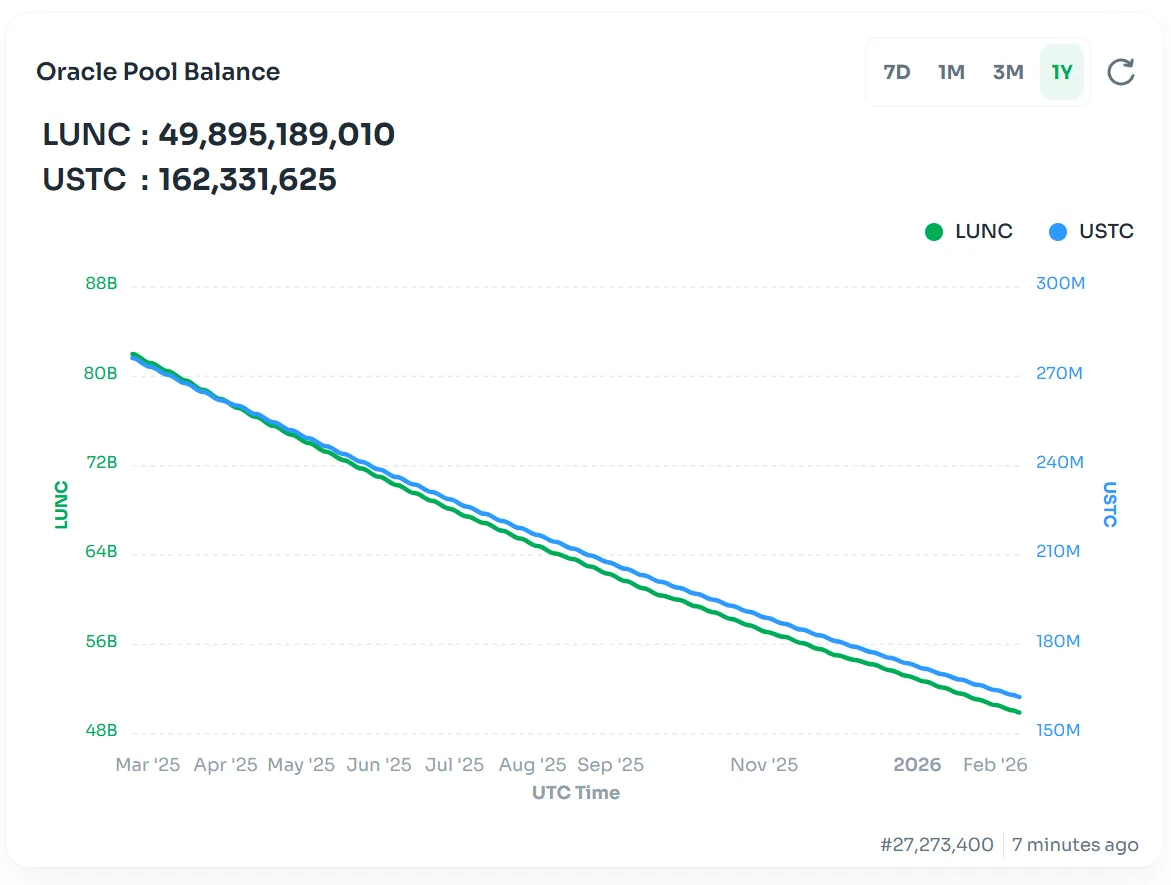The height and width of the screenshot is (885, 1171).
Task: Select the 1Y range button
Action: 1062,72
